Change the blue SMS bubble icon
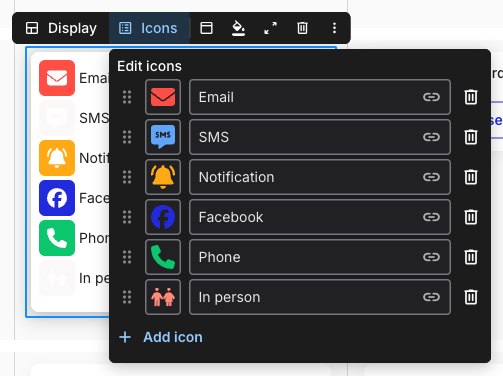Screen dimensions: 503x376 [163, 137]
